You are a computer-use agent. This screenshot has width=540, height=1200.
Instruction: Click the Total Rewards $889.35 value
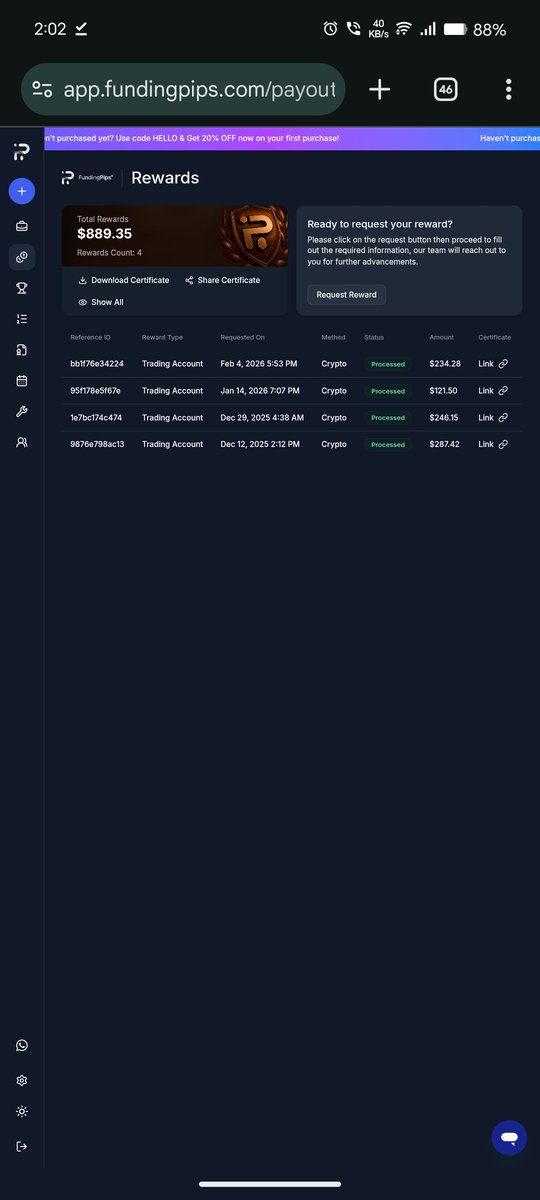click(104, 234)
